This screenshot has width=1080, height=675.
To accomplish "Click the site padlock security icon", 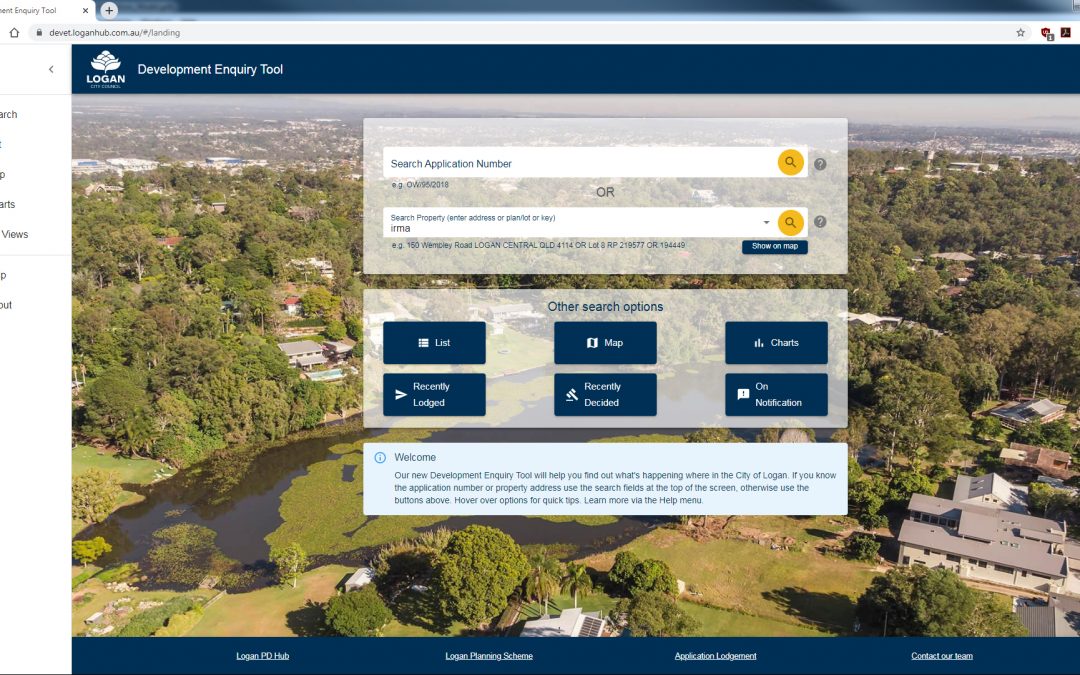I will tap(39, 32).
